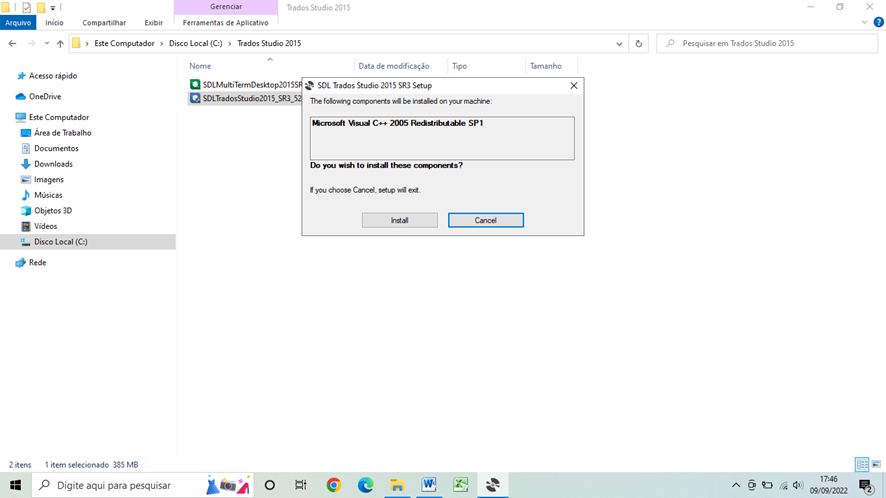Click Este Computador in the address path
This screenshot has height=498, width=886.
124,43
